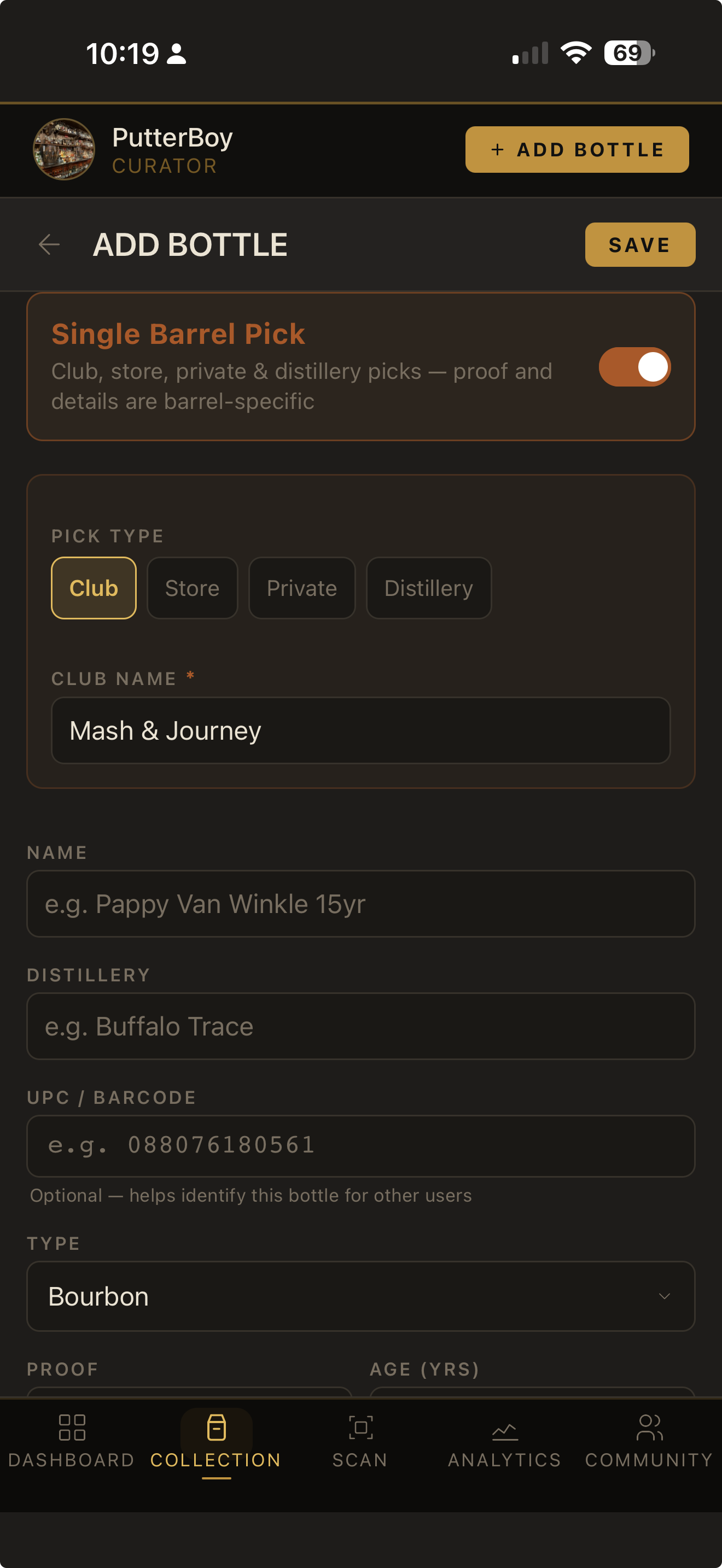Expand the Type dropdown showing Bourbon
Screen dimensions: 722x1568
click(x=361, y=1296)
